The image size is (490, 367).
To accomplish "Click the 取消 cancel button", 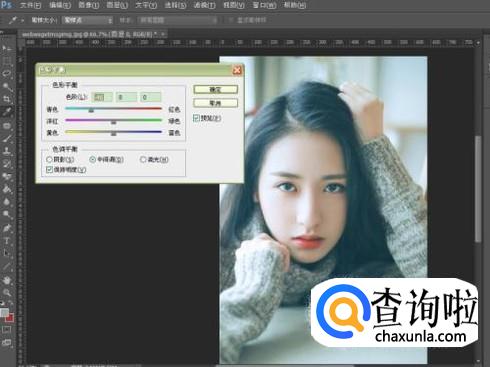I will pos(215,103).
